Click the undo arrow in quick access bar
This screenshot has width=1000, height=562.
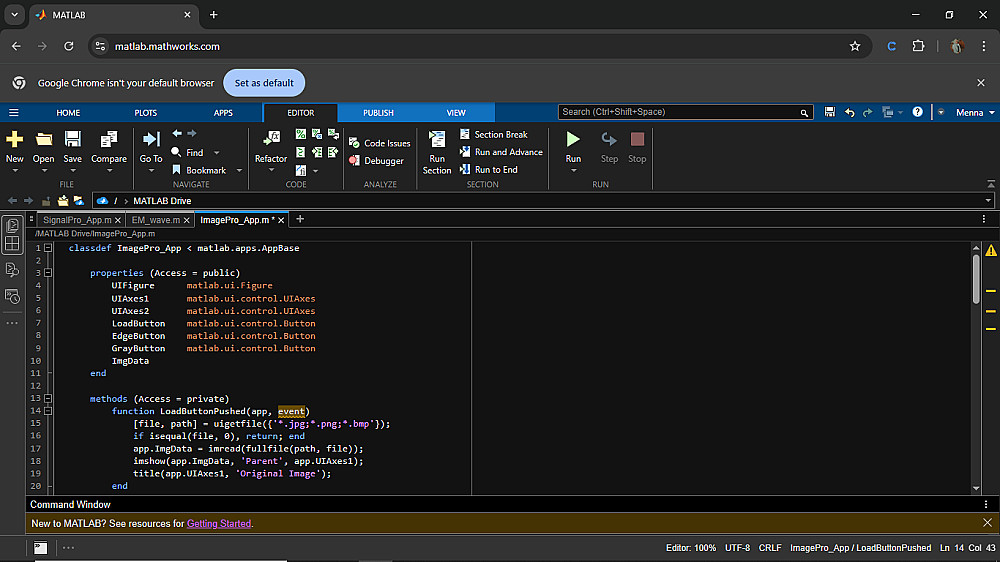[849, 113]
